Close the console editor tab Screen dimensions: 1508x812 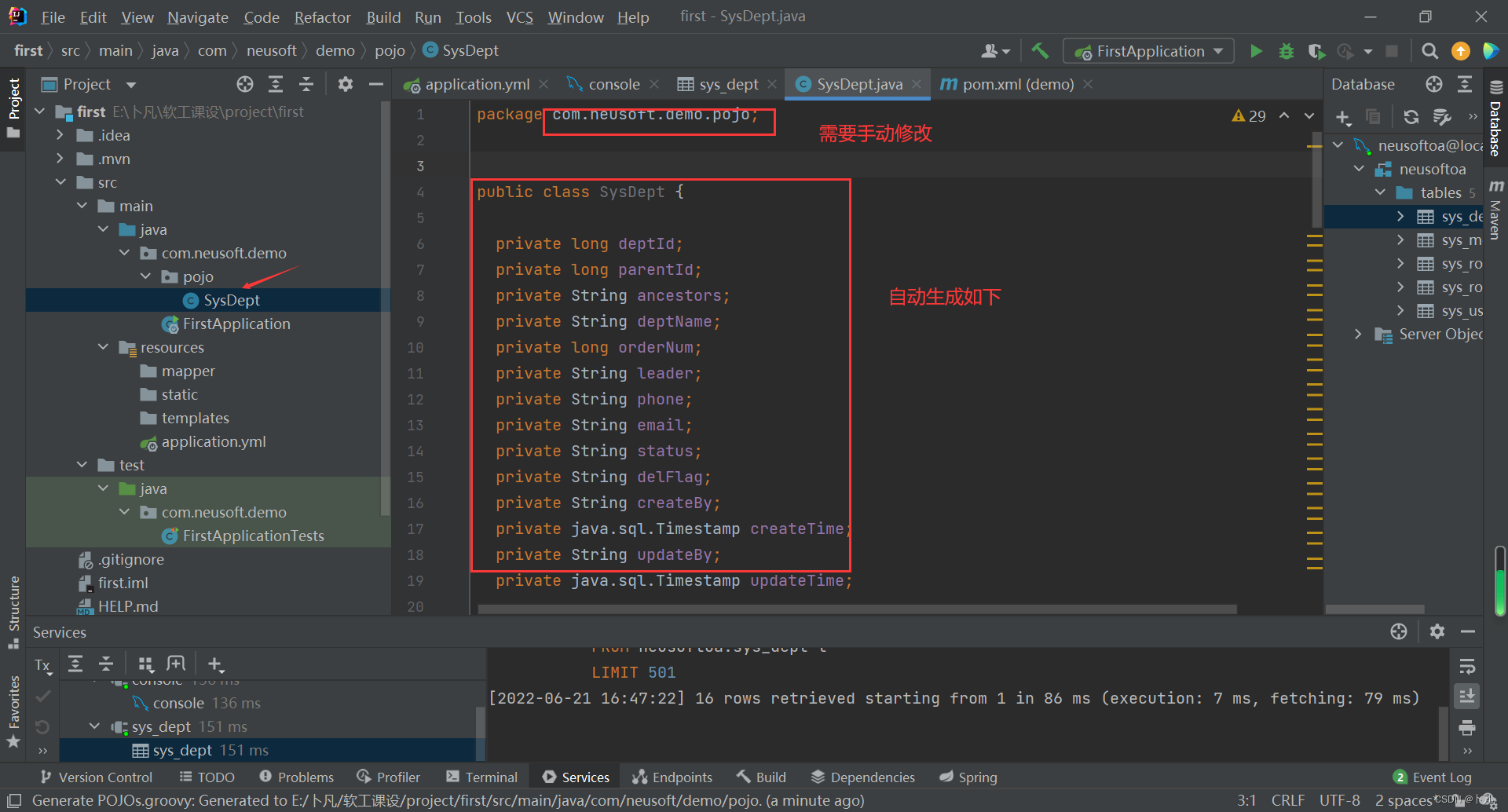(654, 84)
